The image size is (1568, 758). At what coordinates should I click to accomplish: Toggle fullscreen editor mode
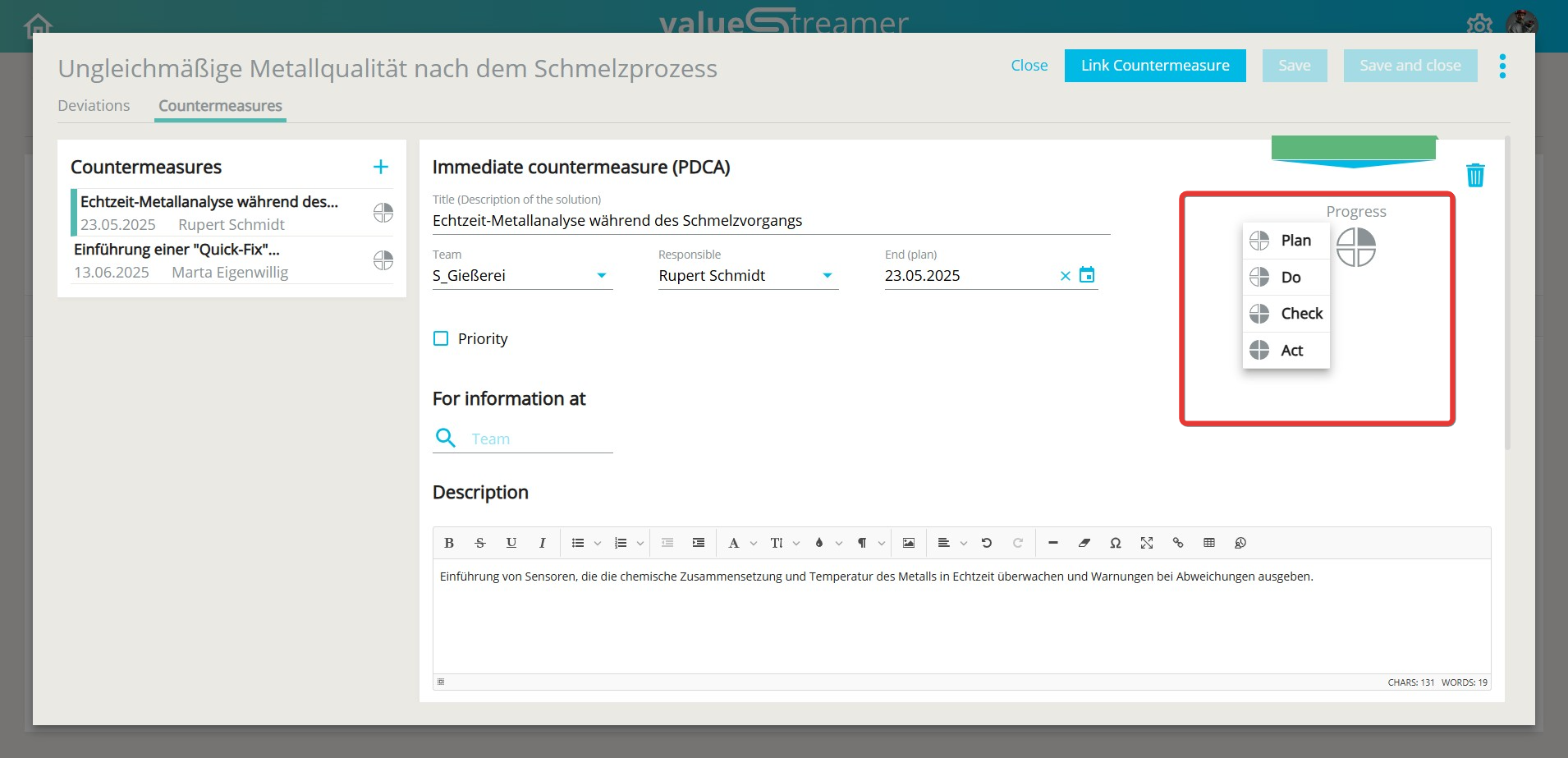point(1147,543)
